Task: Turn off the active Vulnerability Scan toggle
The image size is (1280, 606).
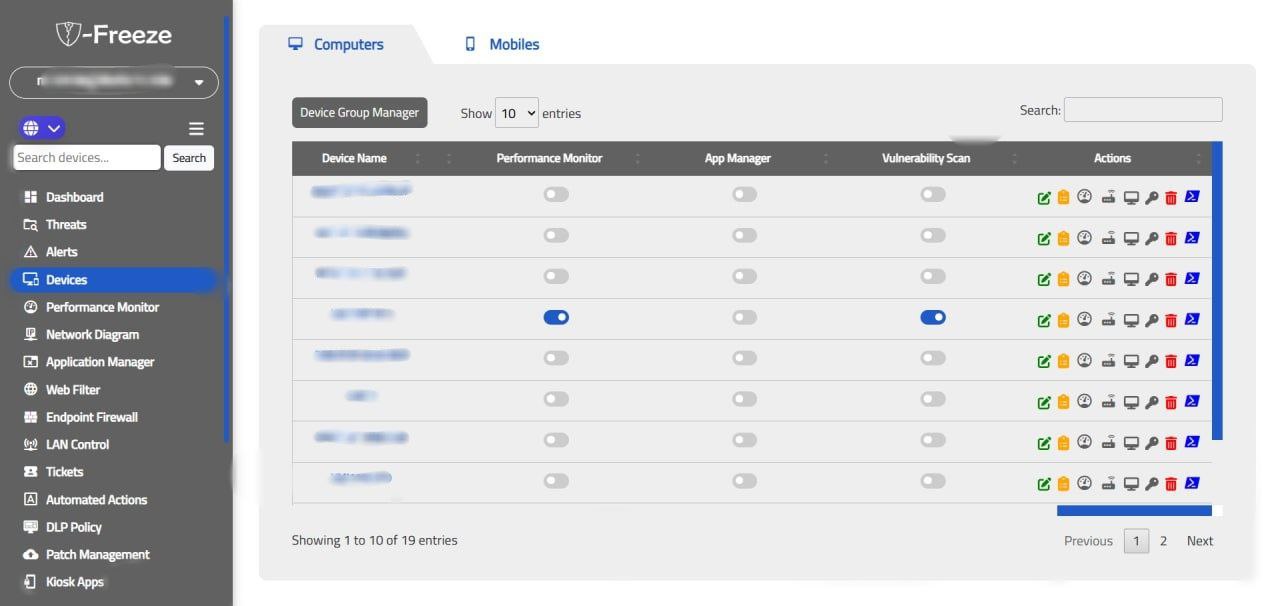Action: [933, 316]
